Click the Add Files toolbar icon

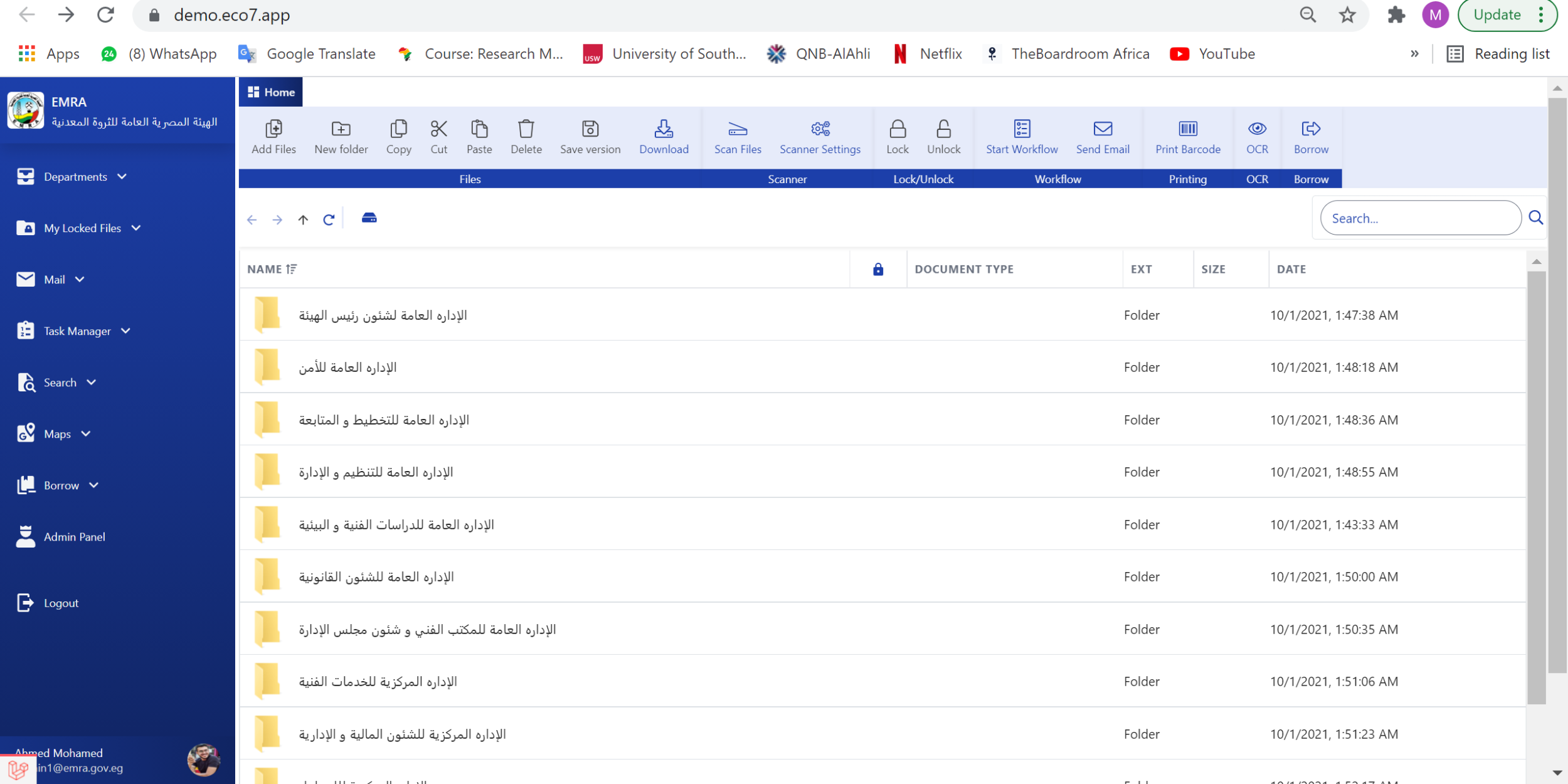click(273, 129)
